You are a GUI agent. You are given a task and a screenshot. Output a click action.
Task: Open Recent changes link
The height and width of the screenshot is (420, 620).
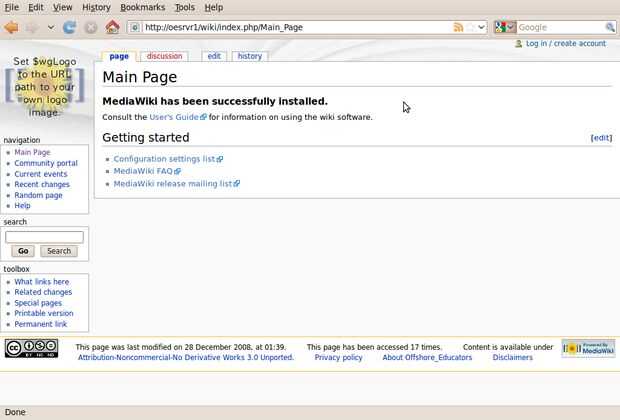[x=42, y=184]
